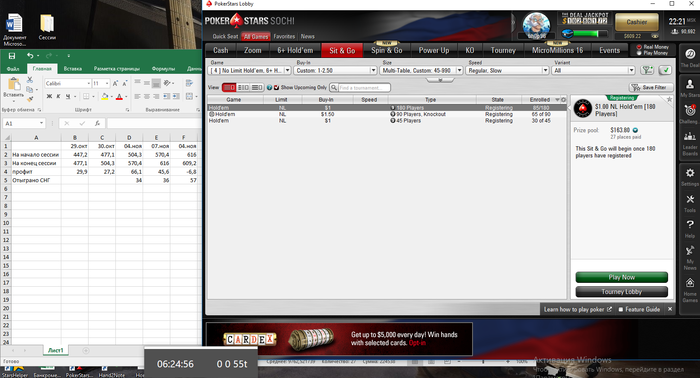Image resolution: width=700 pixels, height=378 pixels.
Task: Add a new sheet with the plus icon
Action: click(x=86, y=351)
